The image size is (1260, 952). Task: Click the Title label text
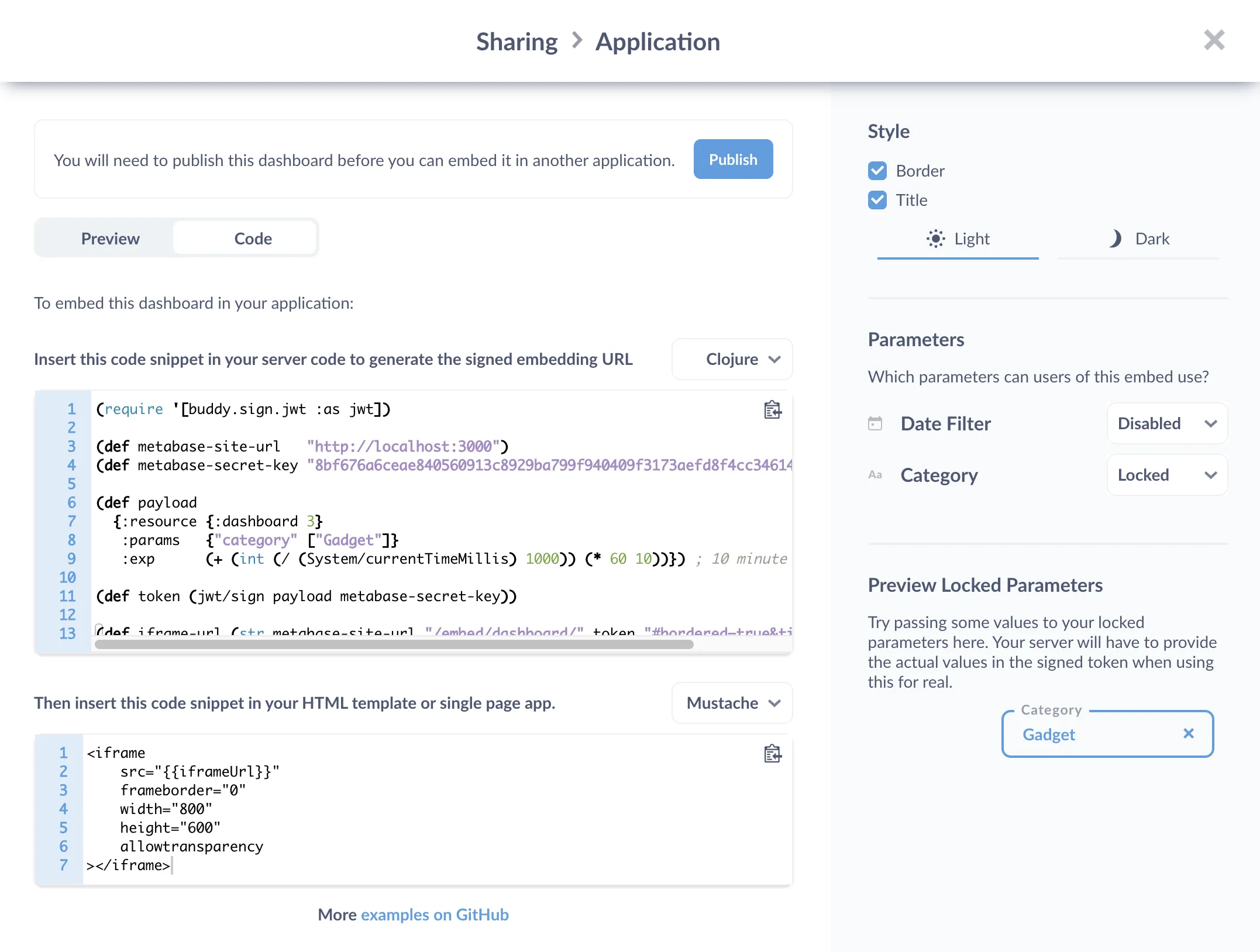pyautogui.click(x=911, y=200)
